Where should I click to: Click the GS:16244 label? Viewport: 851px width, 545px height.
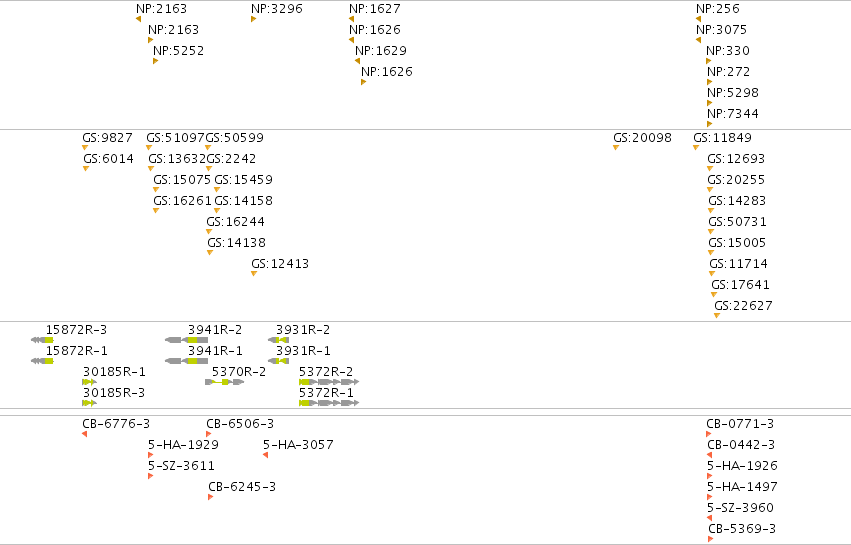(x=236, y=221)
